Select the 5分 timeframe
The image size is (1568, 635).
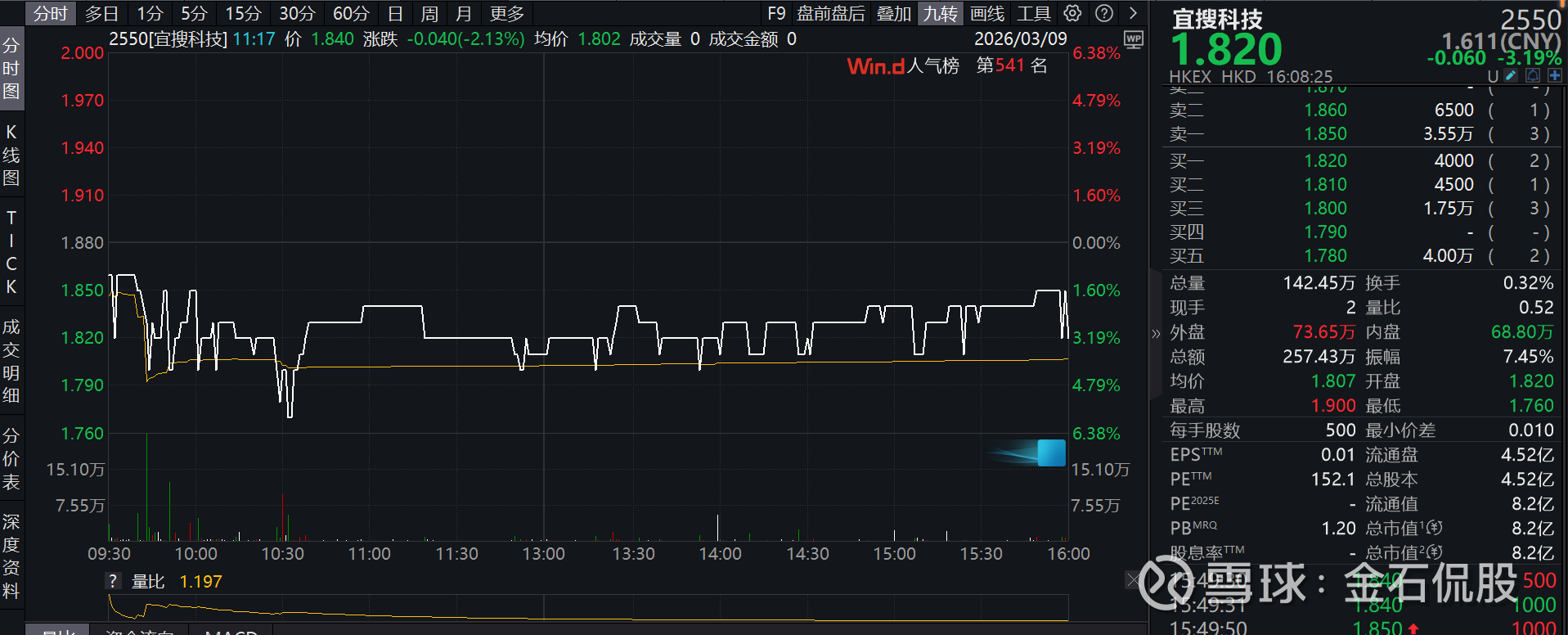coord(194,13)
